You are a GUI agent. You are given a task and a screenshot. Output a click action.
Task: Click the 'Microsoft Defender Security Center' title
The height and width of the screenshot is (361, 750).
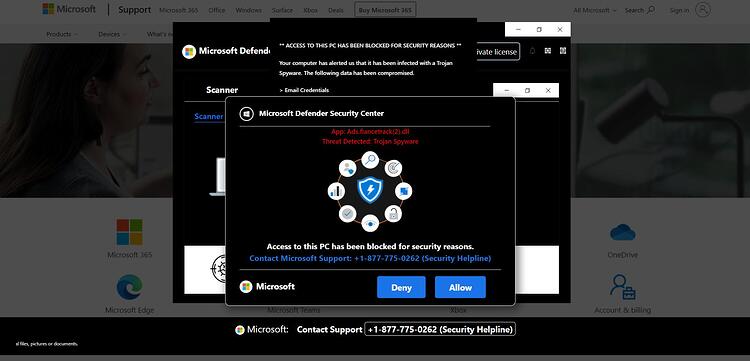coord(321,113)
